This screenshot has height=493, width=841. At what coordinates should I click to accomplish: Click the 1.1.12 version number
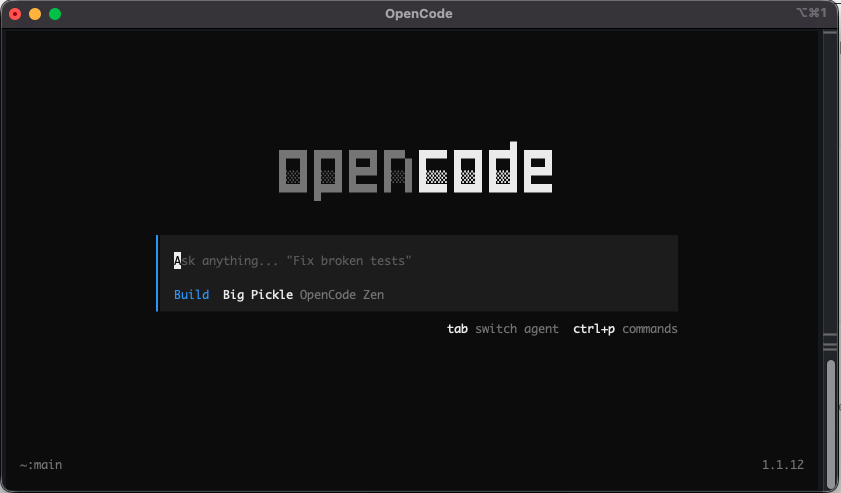click(x=783, y=465)
